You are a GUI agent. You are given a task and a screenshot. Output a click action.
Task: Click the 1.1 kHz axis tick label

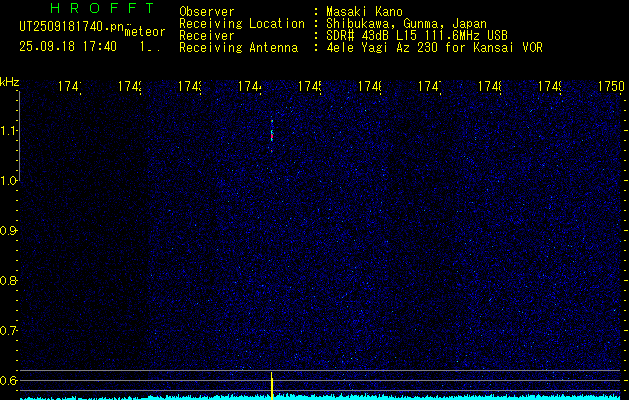[x=9, y=130]
